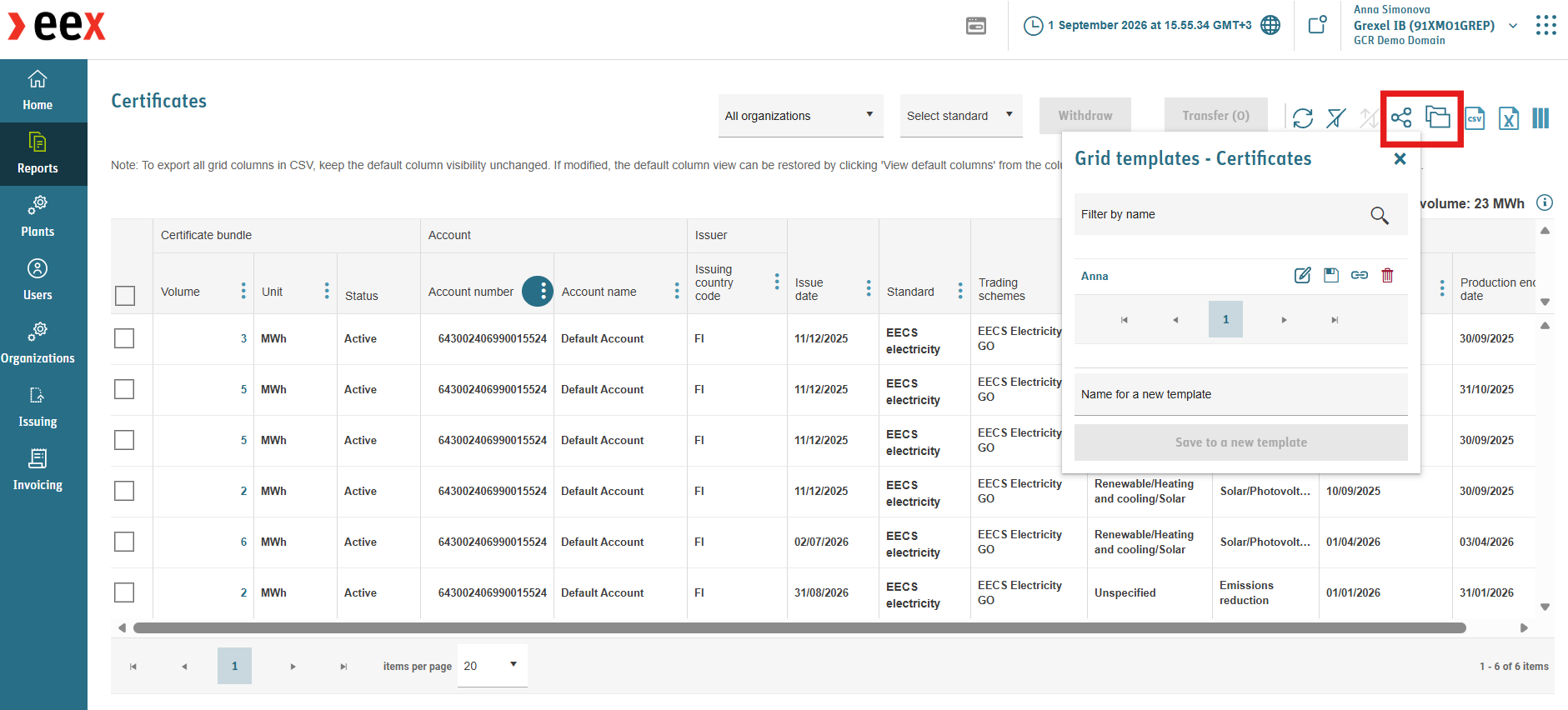The height and width of the screenshot is (710, 1568).
Task: Select checkbox for row ending 31/10/2025
Action: tap(124, 389)
